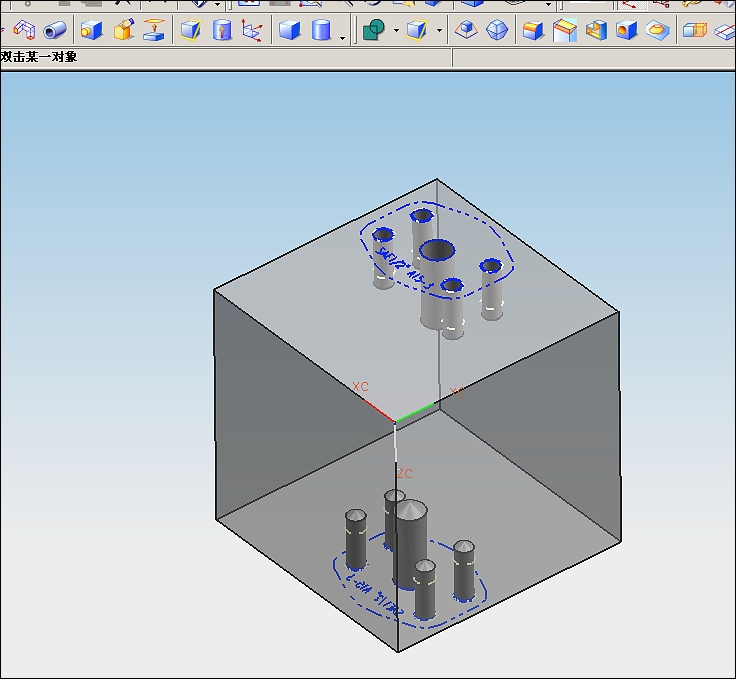Click the Trim Body icon left of cylinder-arrow icon
This screenshot has height=679, width=736.
191,31
